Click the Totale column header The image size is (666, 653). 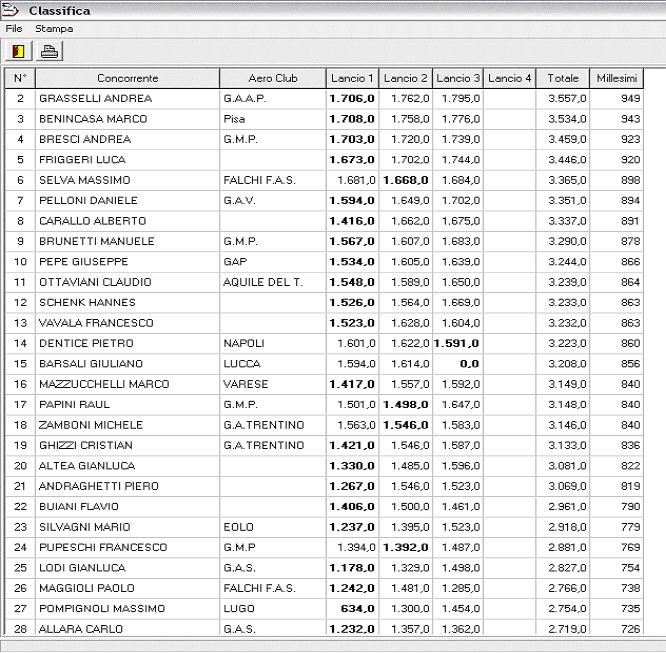tap(563, 78)
